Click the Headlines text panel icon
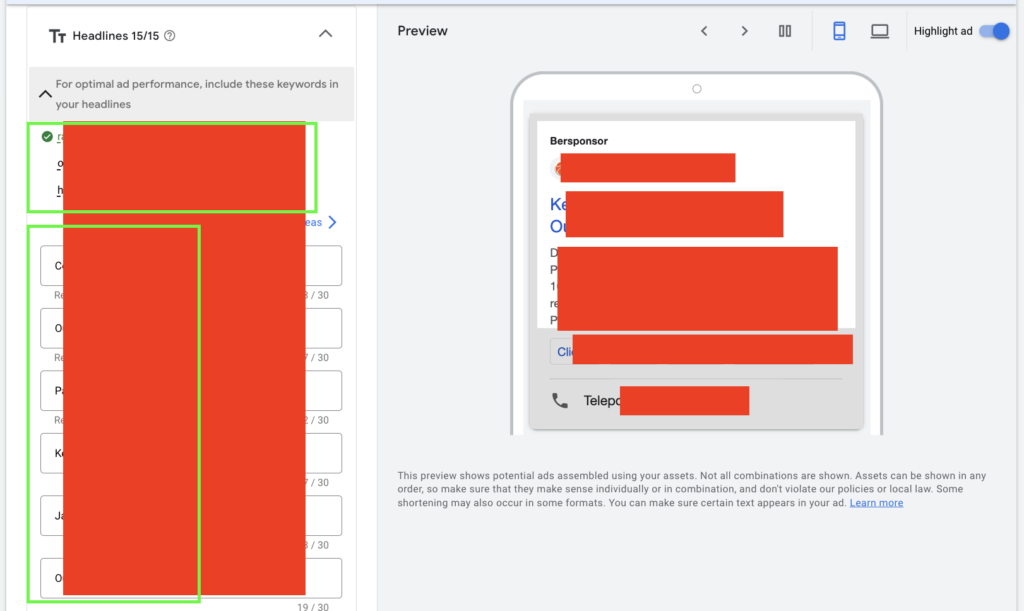The image size is (1024, 611). coord(57,35)
